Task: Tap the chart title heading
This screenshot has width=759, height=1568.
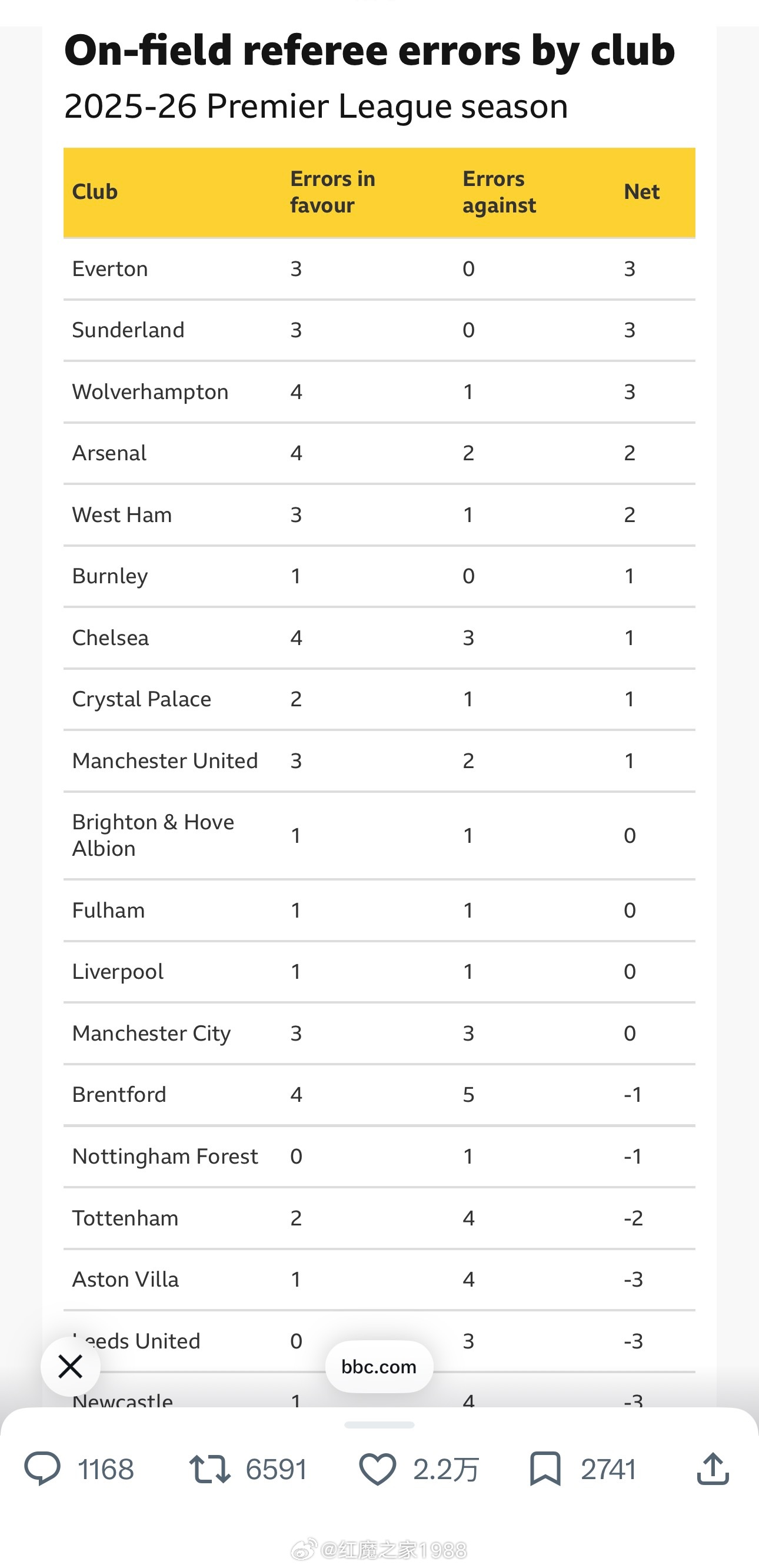Action: 369,50
